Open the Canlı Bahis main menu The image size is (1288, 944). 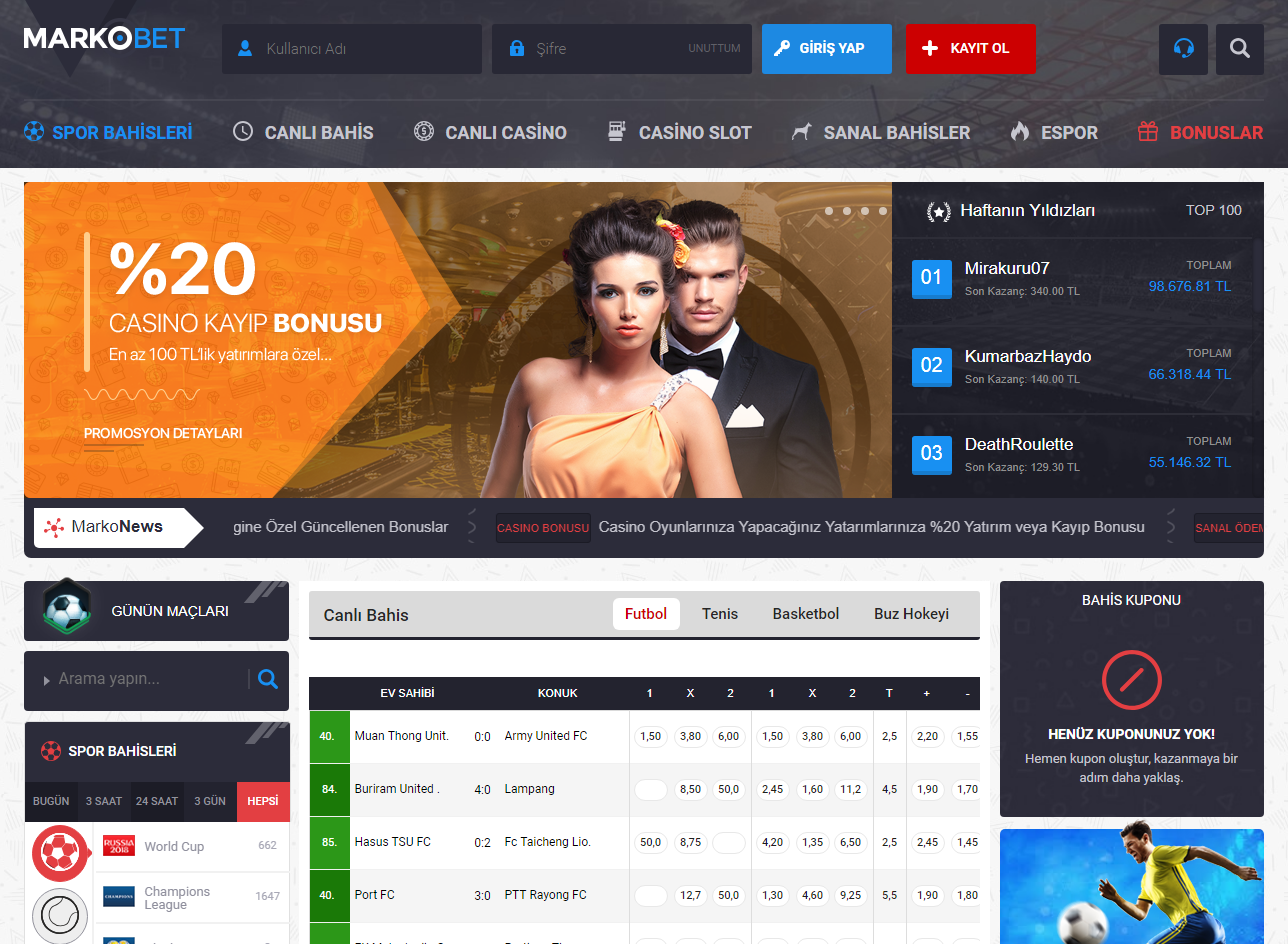[303, 132]
